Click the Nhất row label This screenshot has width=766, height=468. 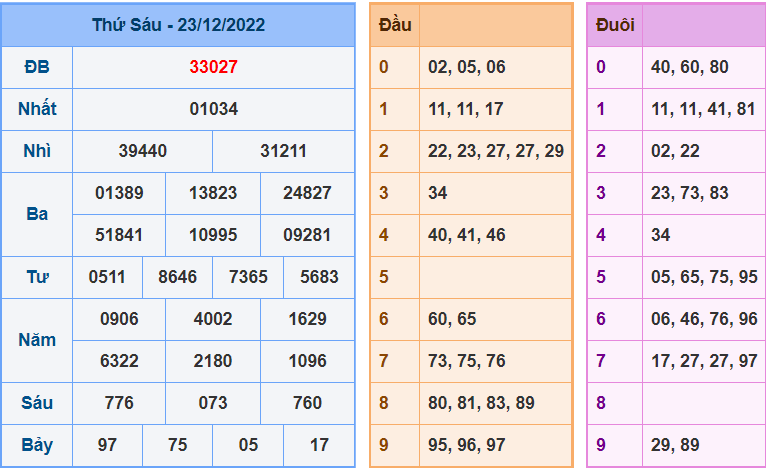click(37, 109)
